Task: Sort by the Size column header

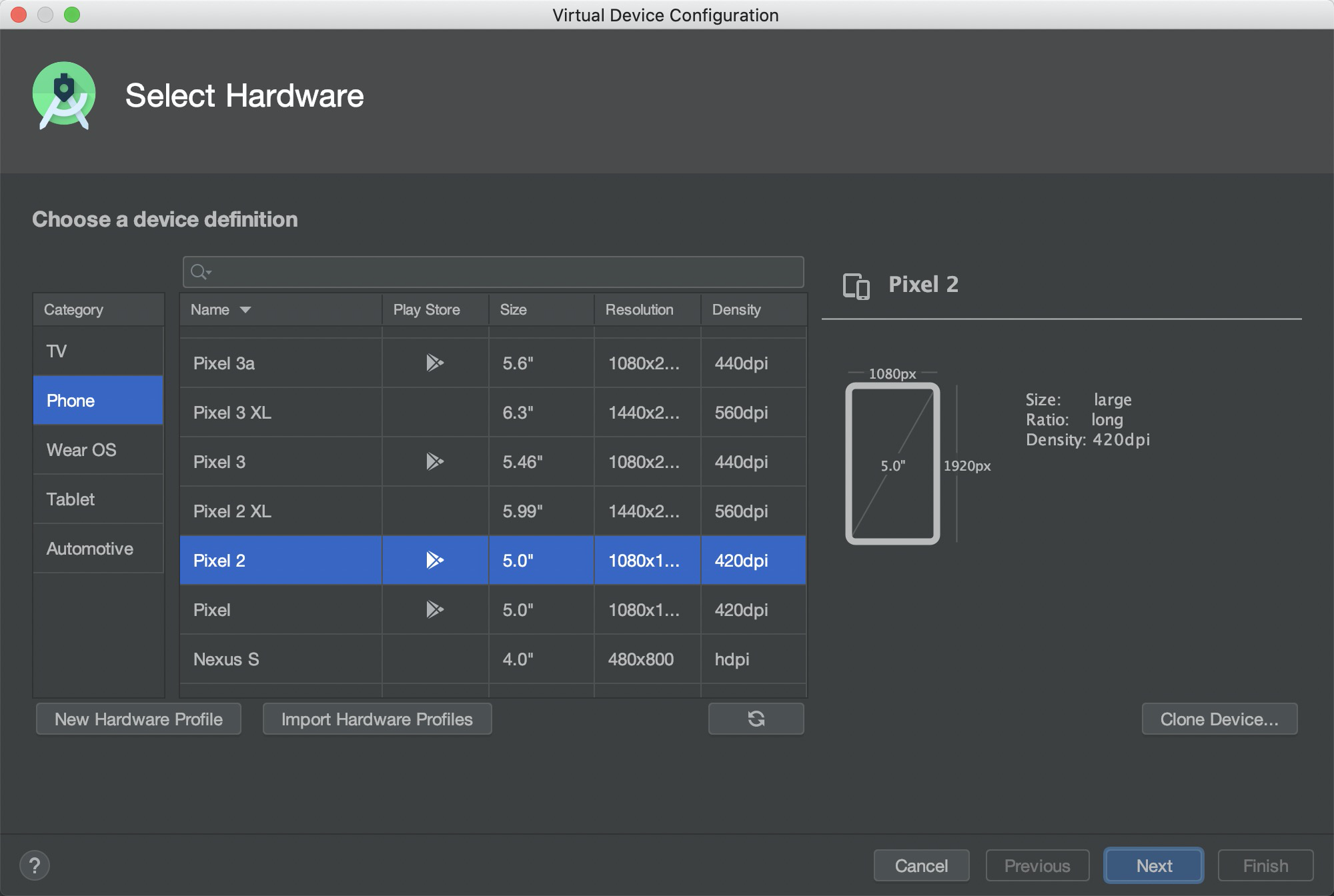Action: click(x=541, y=309)
